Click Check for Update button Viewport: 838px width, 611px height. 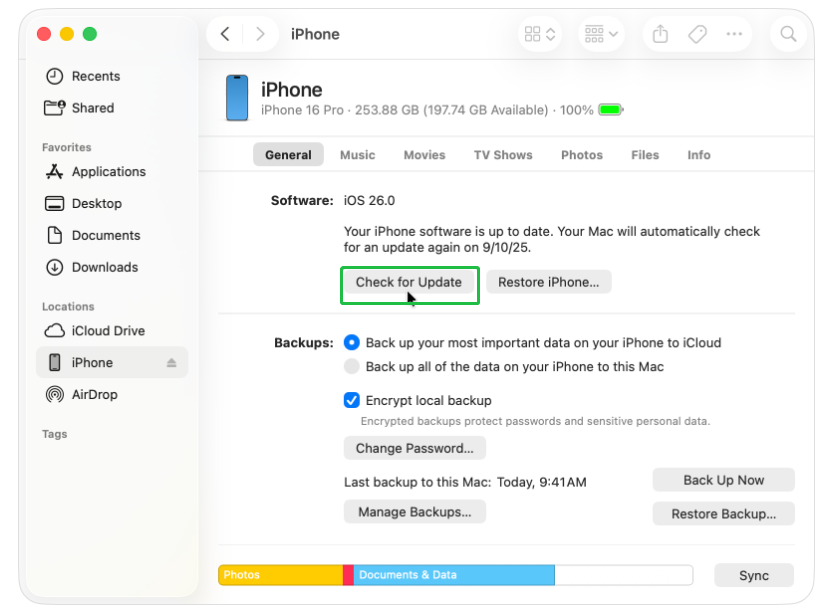pos(409,282)
